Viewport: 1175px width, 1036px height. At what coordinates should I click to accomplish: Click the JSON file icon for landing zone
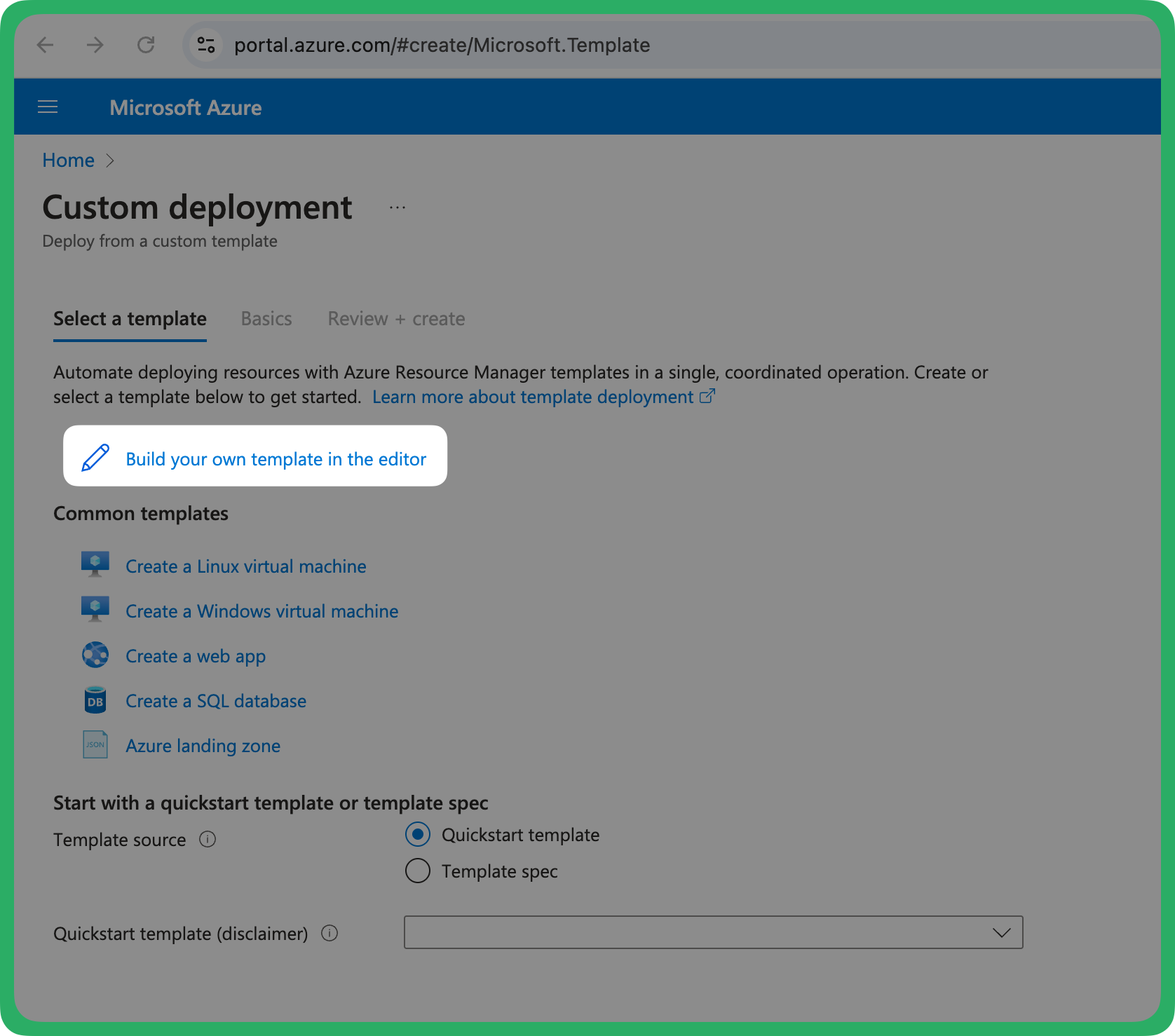tap(95, 744)
